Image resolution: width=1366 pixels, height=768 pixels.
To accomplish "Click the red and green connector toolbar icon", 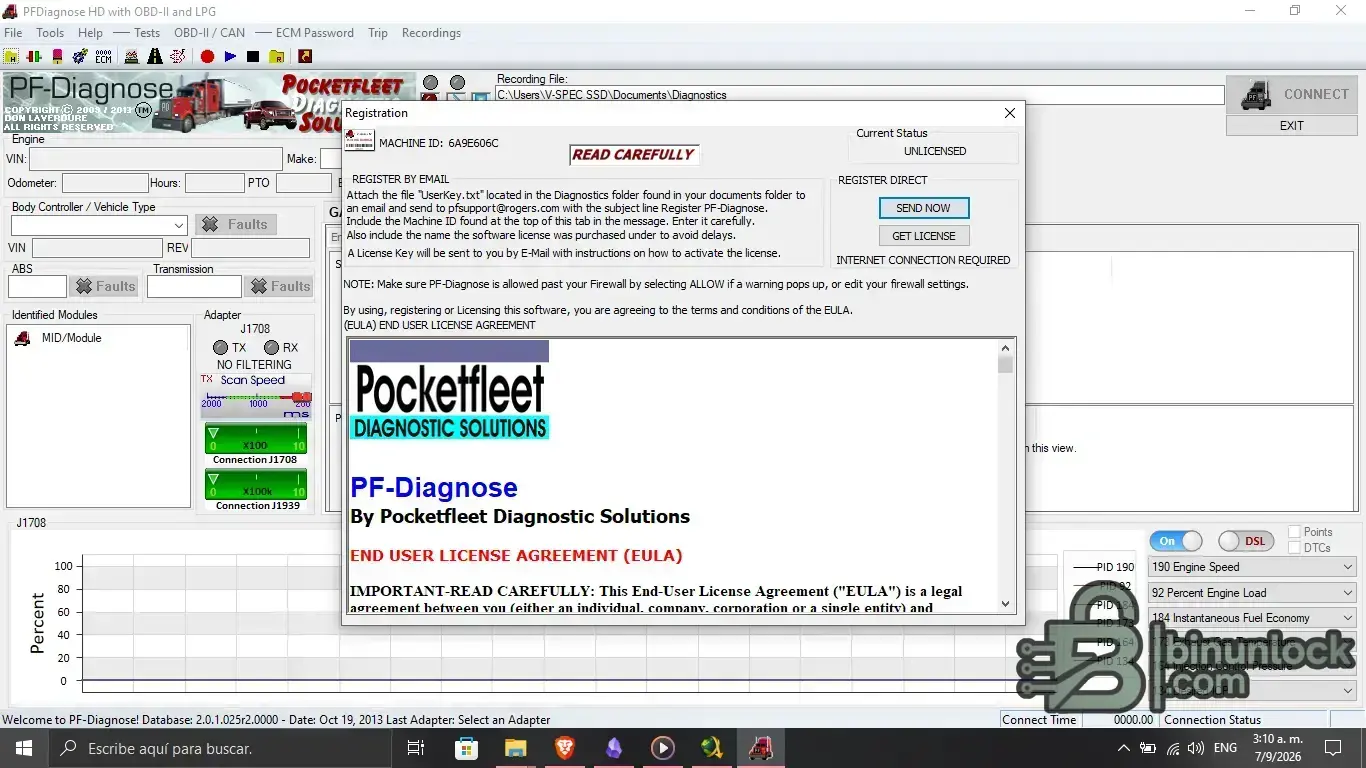I will pos(34,57).
